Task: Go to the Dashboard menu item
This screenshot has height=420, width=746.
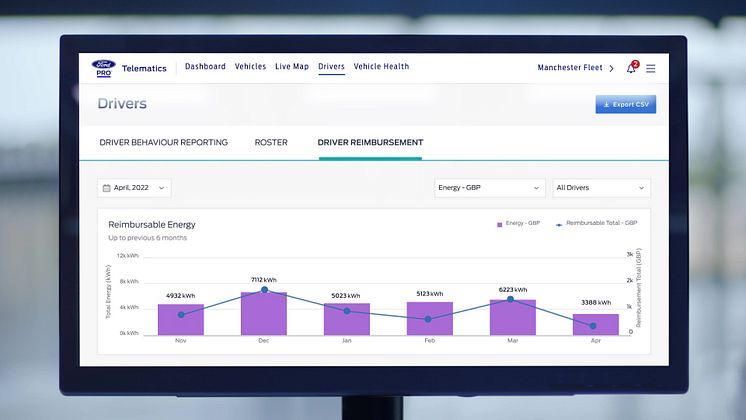Action: tap(205, 67)
